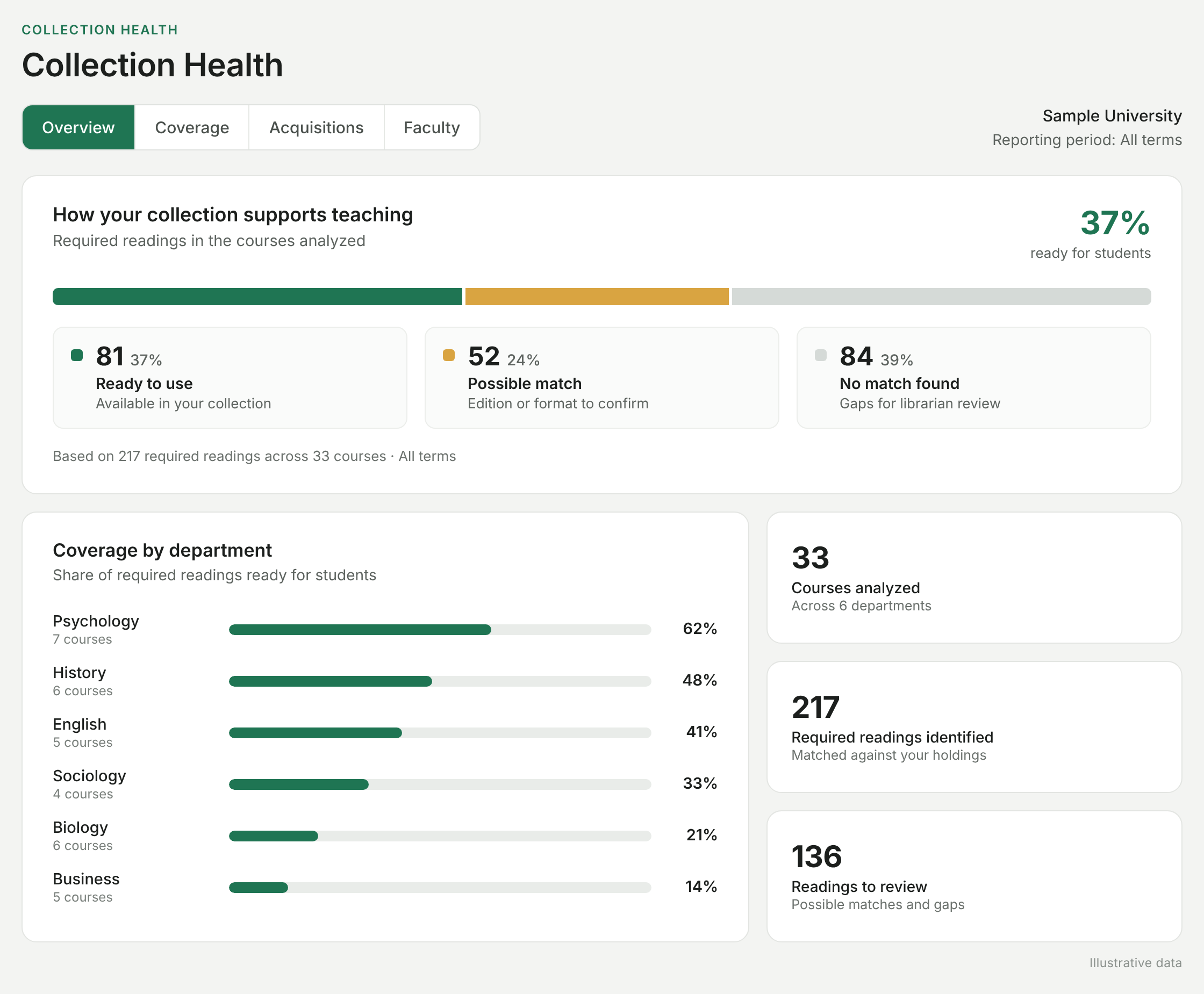Select the History department label

[x=79, y=673]
